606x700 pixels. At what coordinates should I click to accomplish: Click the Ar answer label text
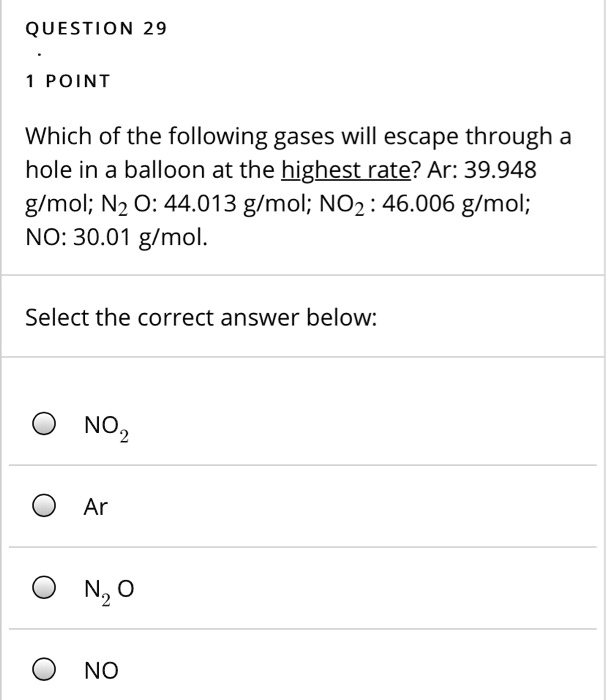click(x=96, y=507)
